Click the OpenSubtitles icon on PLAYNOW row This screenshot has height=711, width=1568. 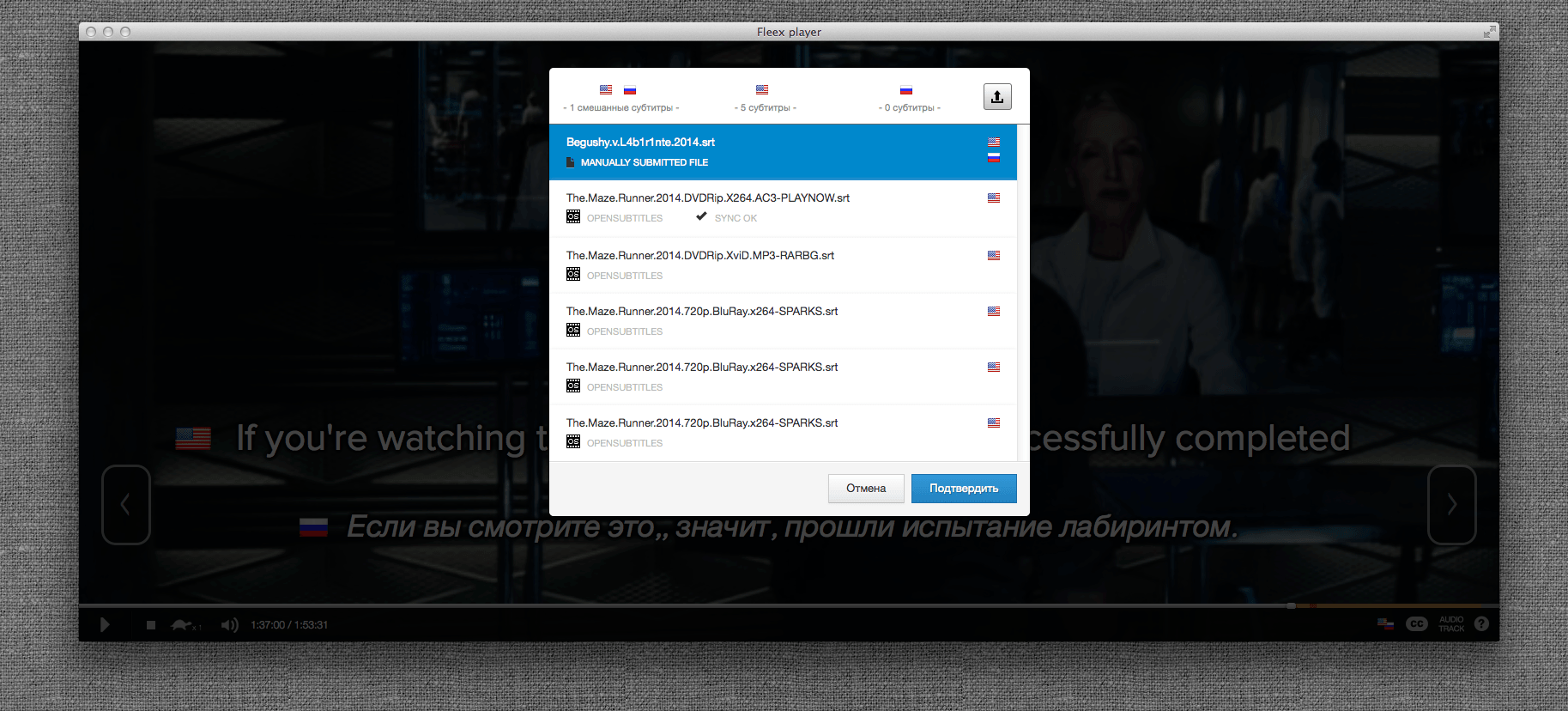[573, 217]
